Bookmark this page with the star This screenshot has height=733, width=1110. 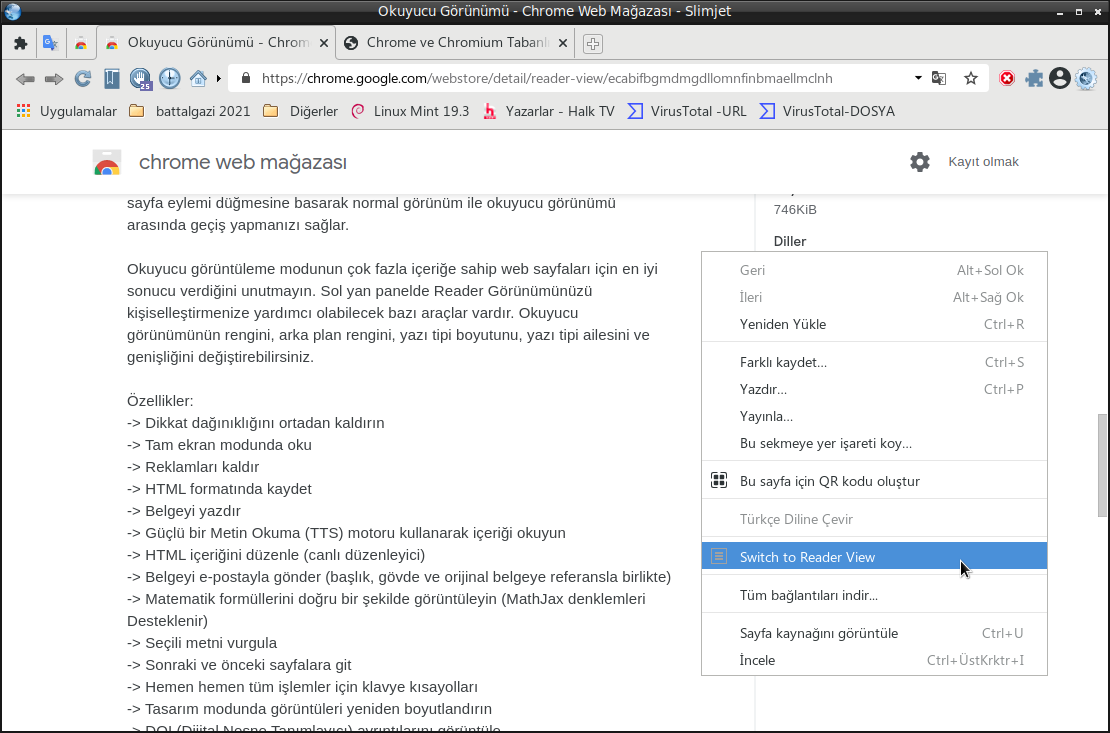click(x=971, y=79)
